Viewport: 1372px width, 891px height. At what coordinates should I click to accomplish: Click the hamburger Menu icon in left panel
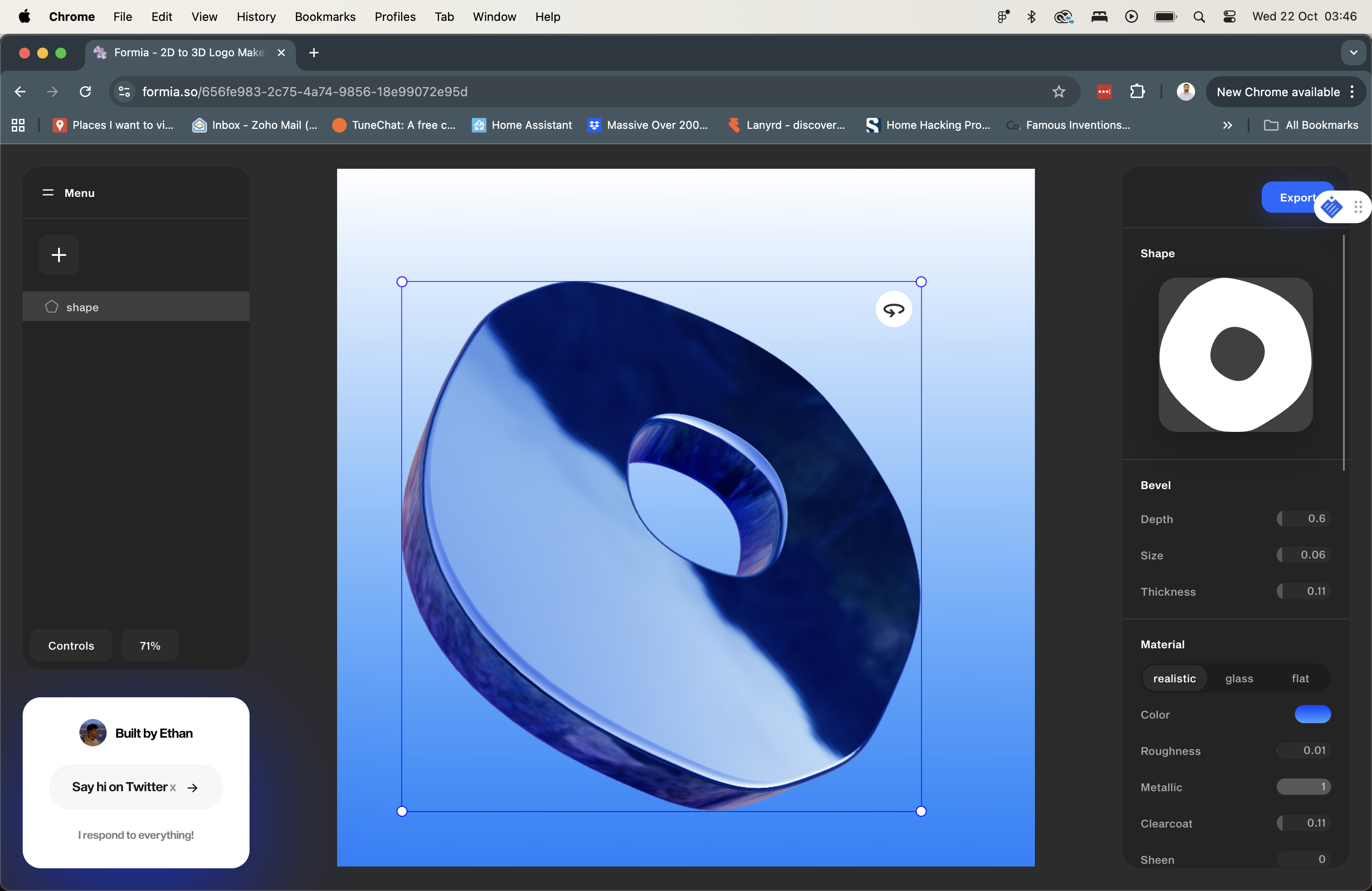(49, 193)
